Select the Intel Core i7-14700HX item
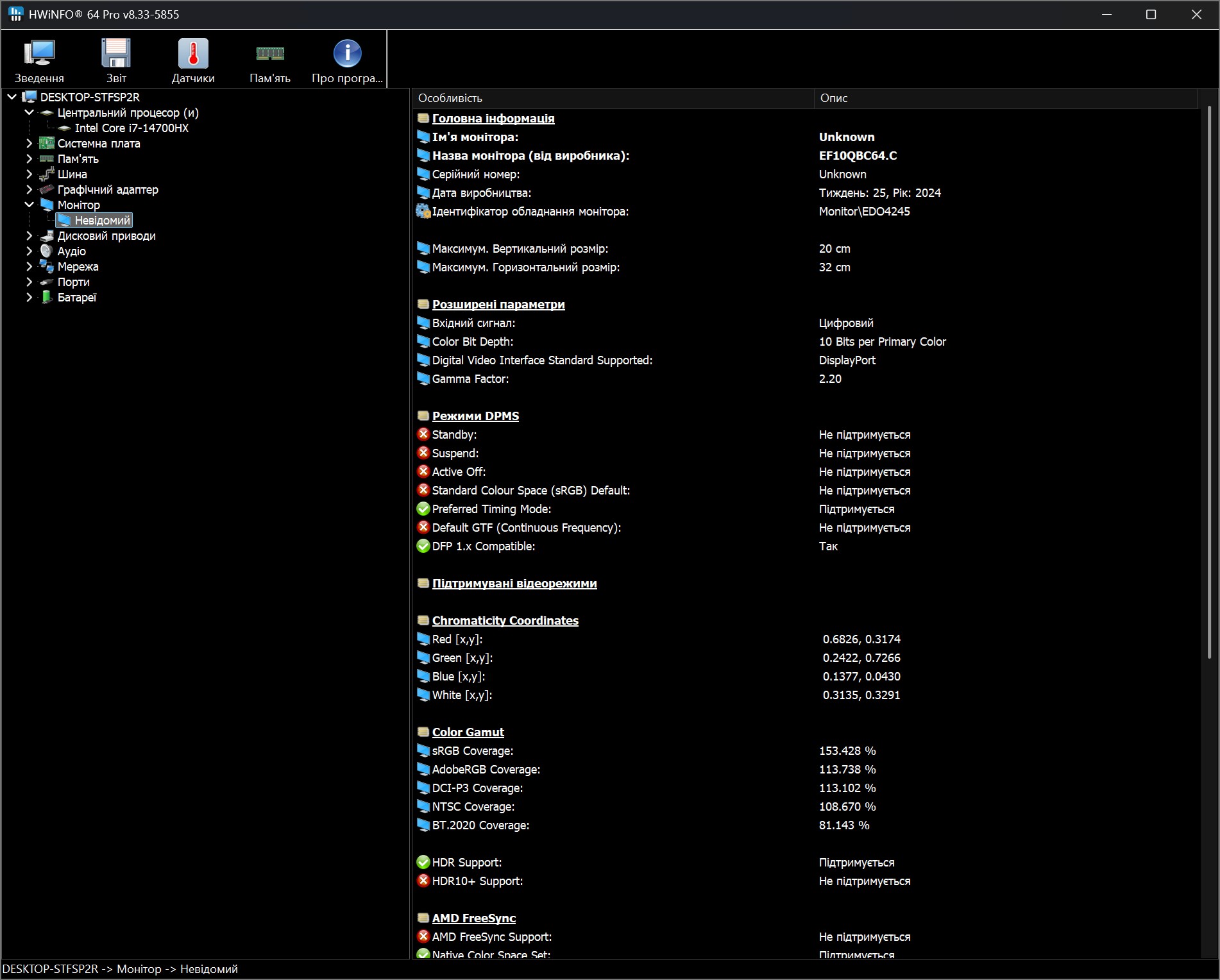 click(x=131, y=128)
